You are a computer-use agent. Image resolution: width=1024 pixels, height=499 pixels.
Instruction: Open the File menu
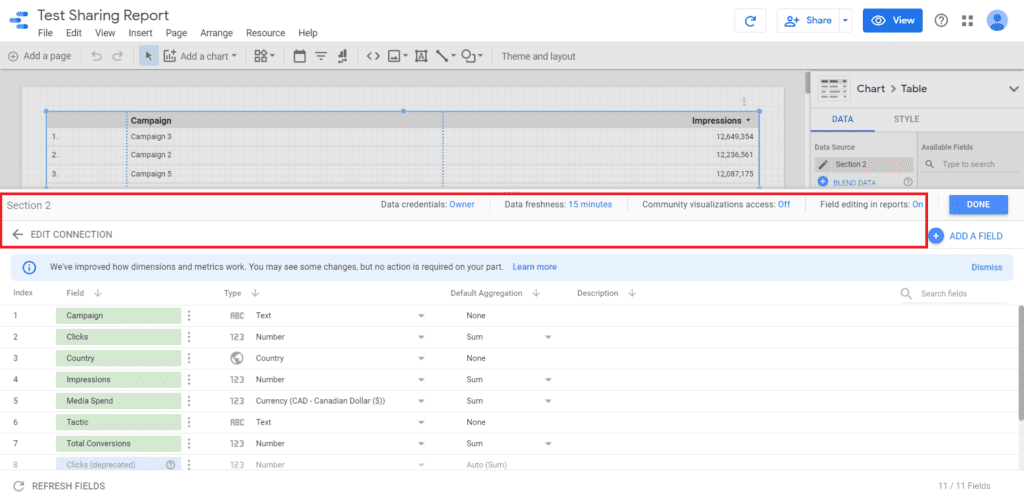click(x=45, y=33)
